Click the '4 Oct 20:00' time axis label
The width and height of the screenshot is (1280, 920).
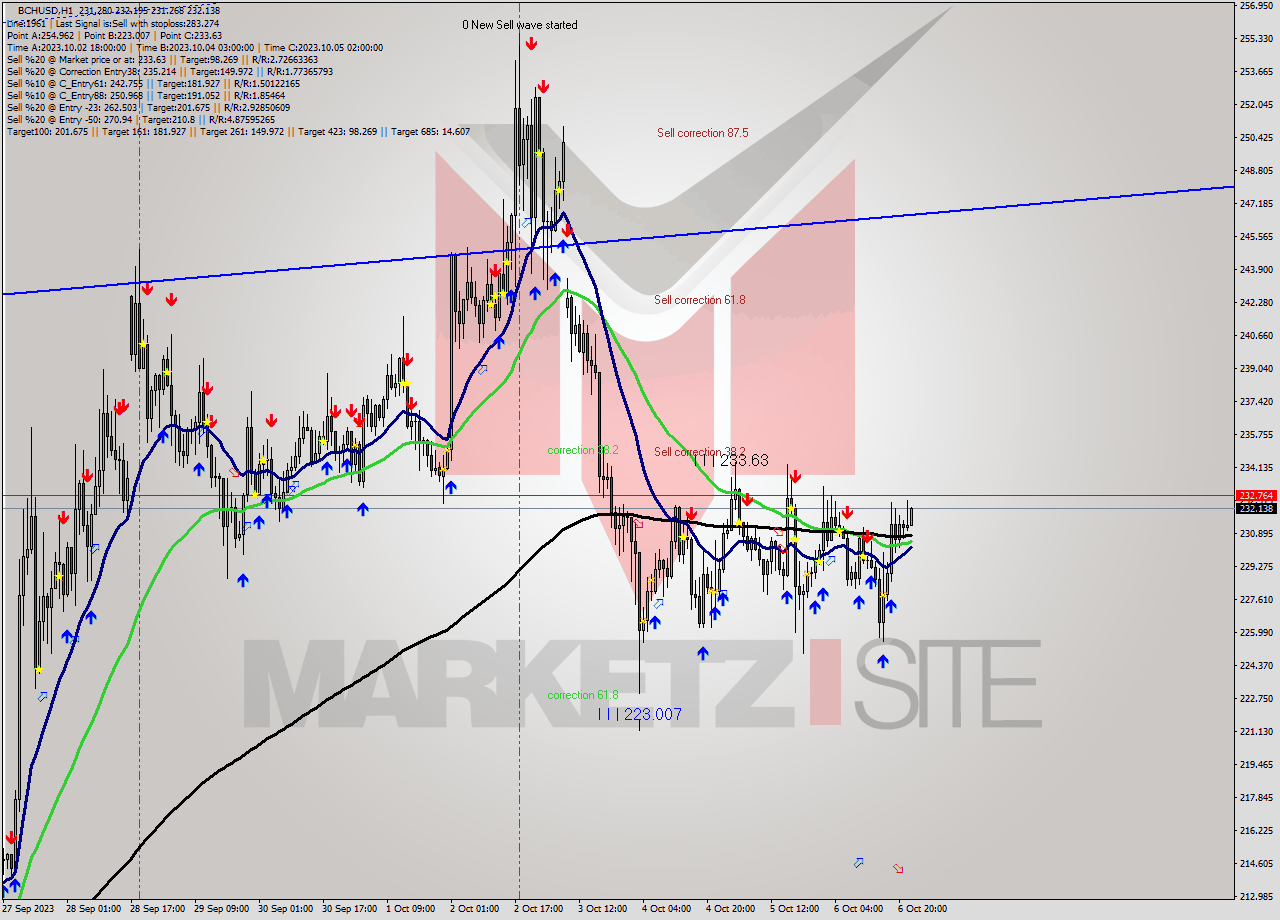730,910
